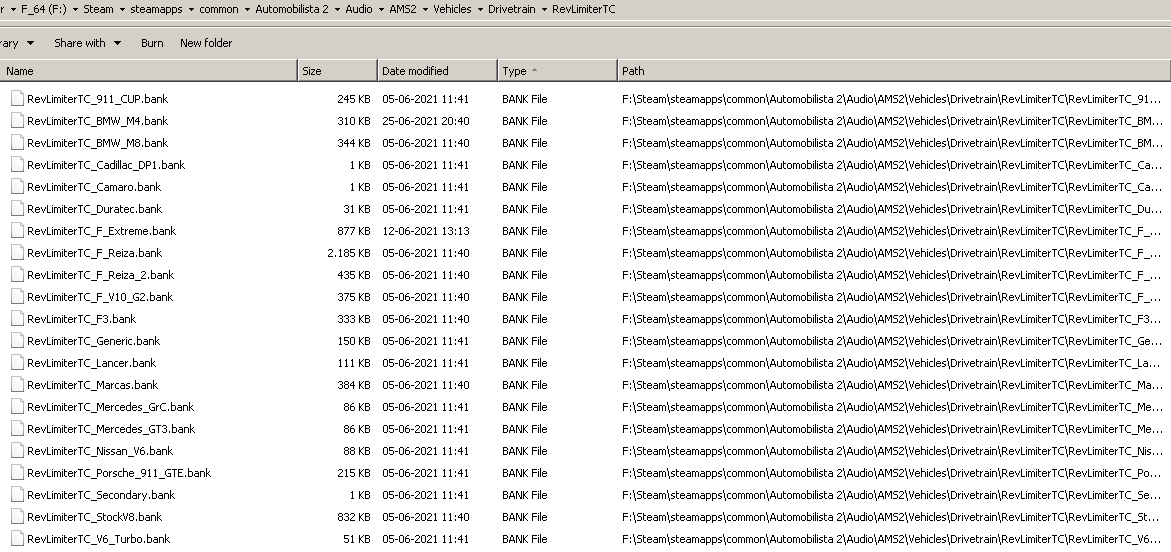Create a New folder from toolbar
Image resolution: width=1171 pixels, height=552 pixels.
[206, 43]
